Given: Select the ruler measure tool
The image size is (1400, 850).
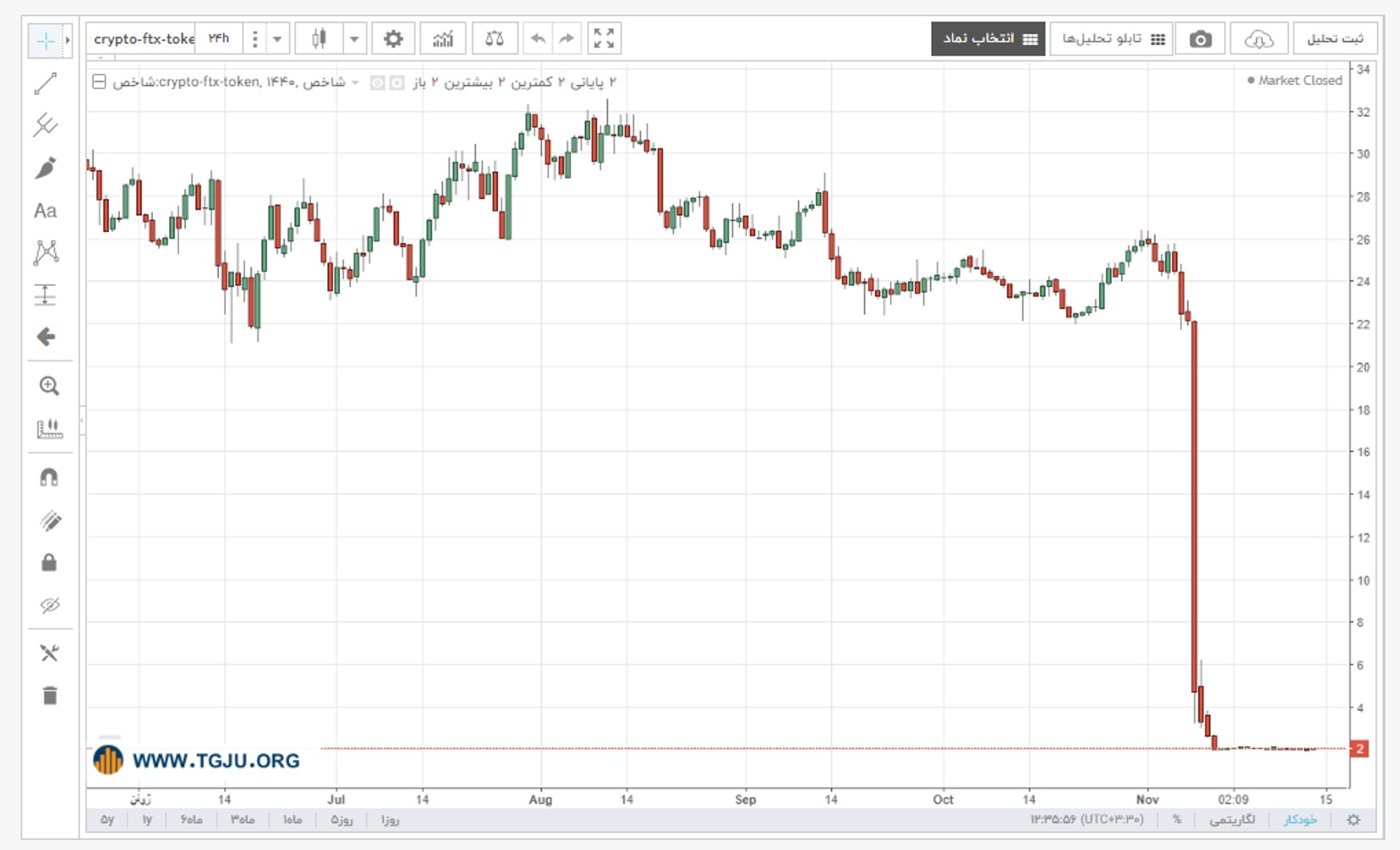Looking at the screenshot, I should click(49, 429).
